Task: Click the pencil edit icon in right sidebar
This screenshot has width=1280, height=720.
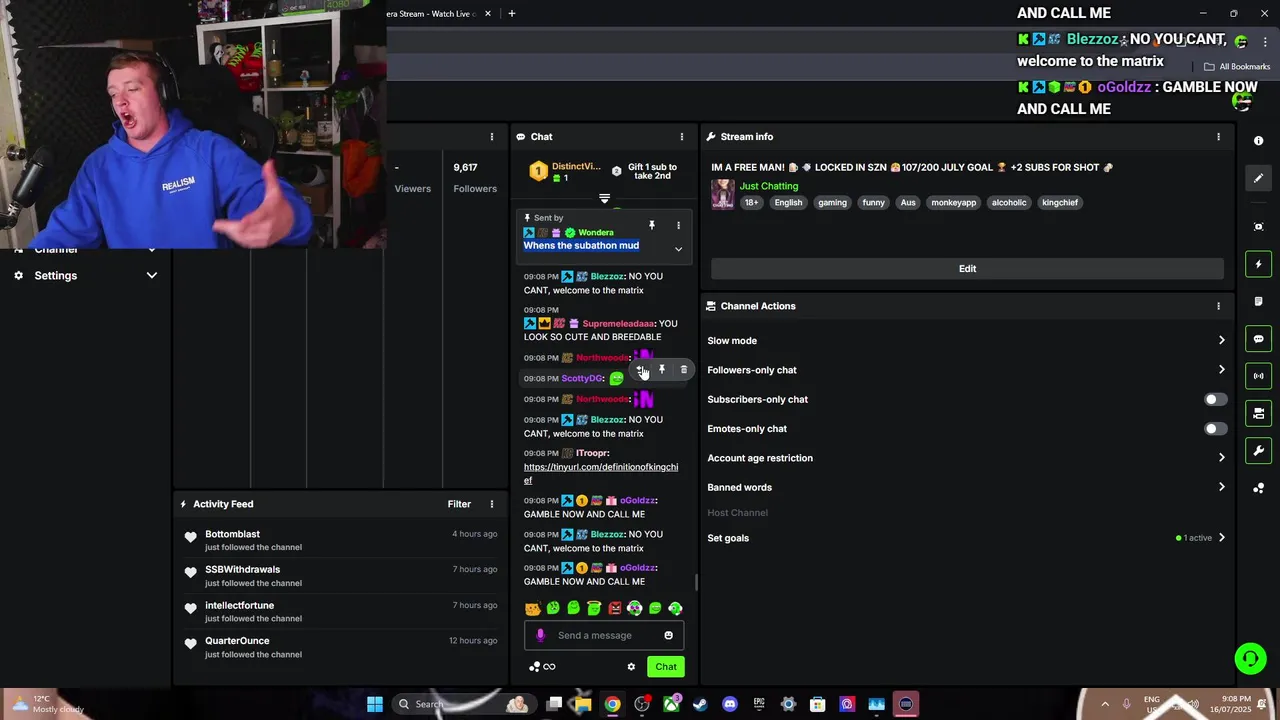Action: tap(1259, 178)
